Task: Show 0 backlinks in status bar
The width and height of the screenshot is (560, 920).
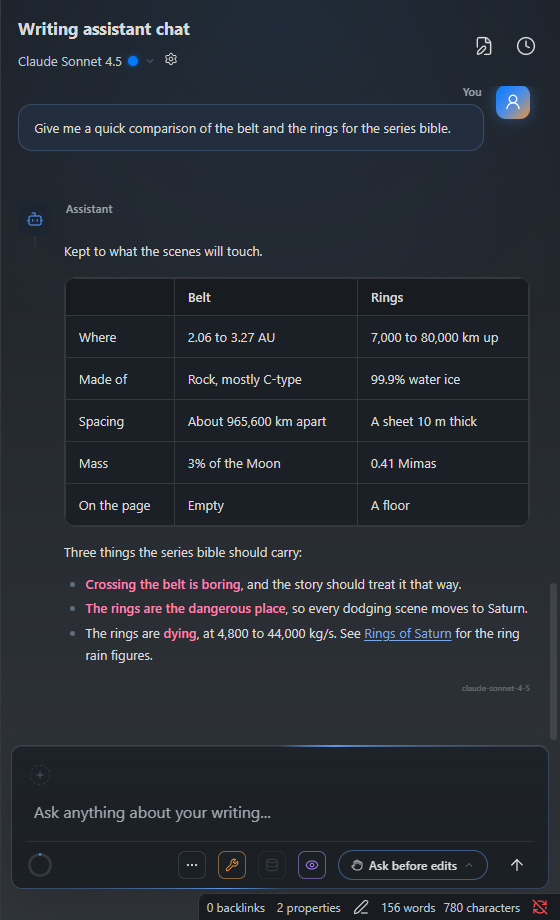Action: coord(235,908)
